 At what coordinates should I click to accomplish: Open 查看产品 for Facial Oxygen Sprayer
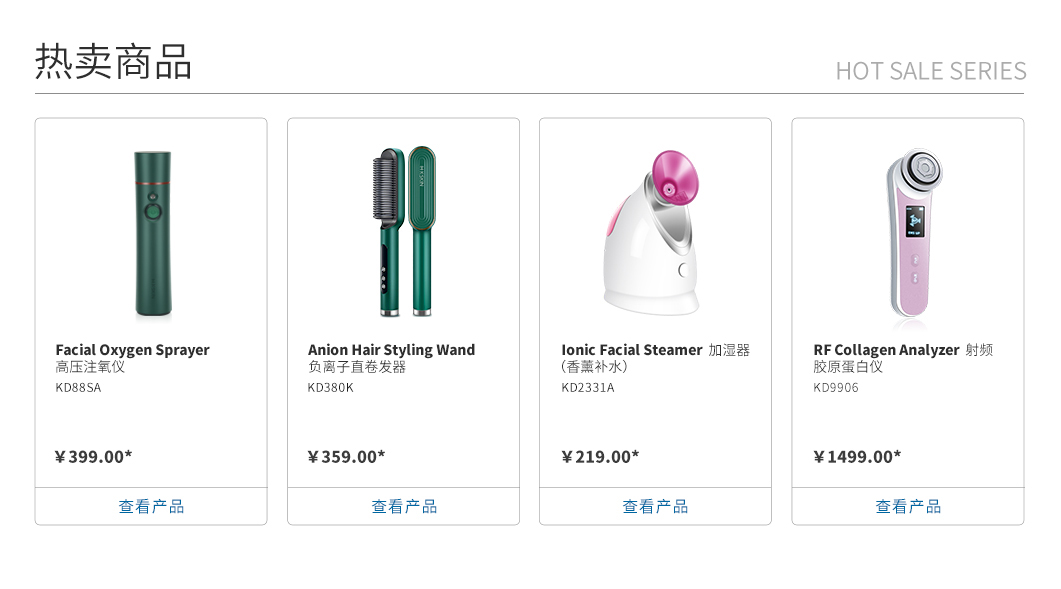(x=151, y=506)
